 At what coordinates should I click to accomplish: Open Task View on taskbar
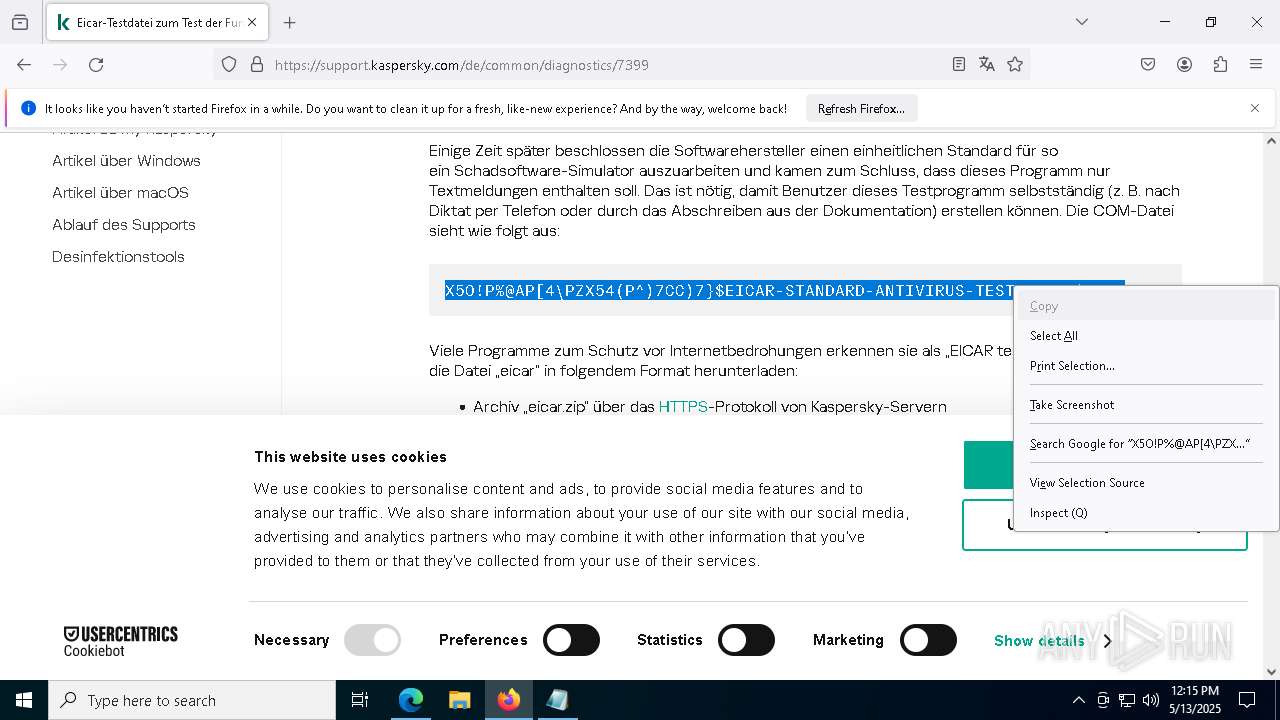click(x=360, y=700)
